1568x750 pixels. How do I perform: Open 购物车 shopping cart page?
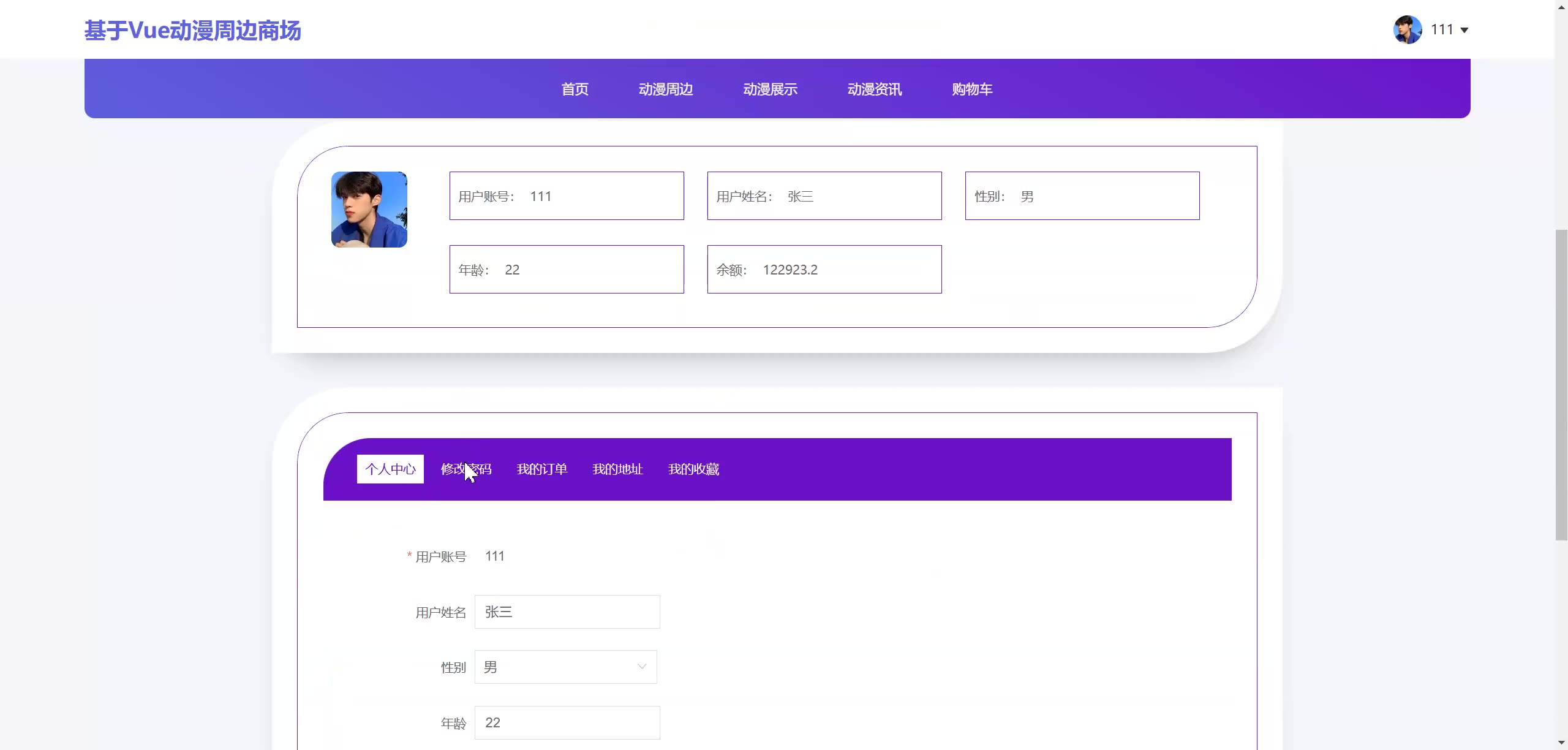[x=972, y=89]
